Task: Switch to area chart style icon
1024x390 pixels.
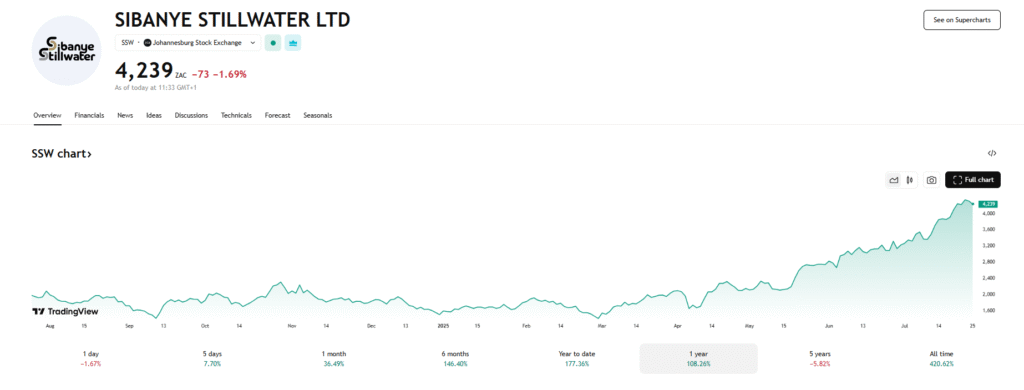Action: [x=893, y=180]
